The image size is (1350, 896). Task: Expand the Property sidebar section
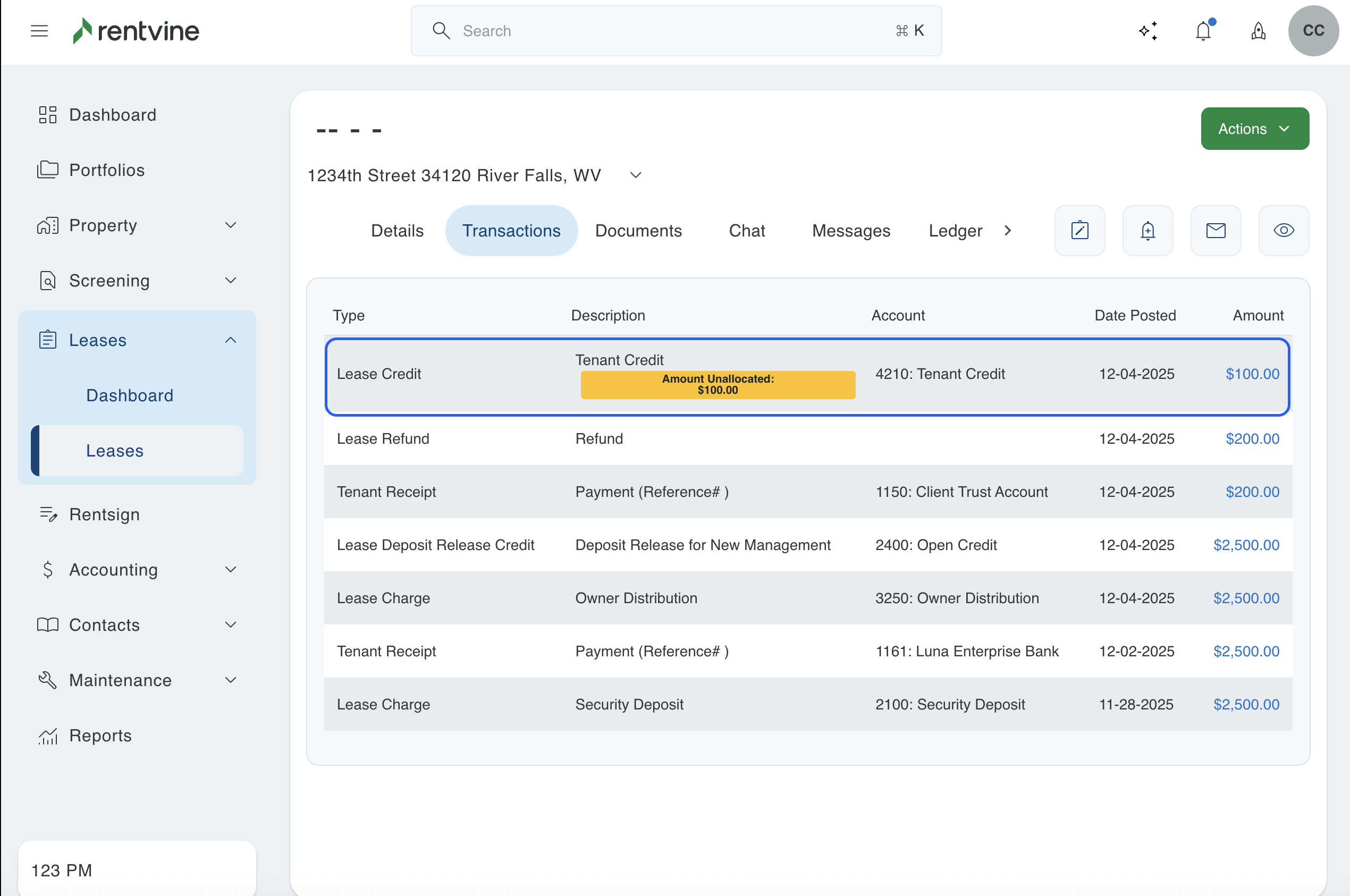230,225
